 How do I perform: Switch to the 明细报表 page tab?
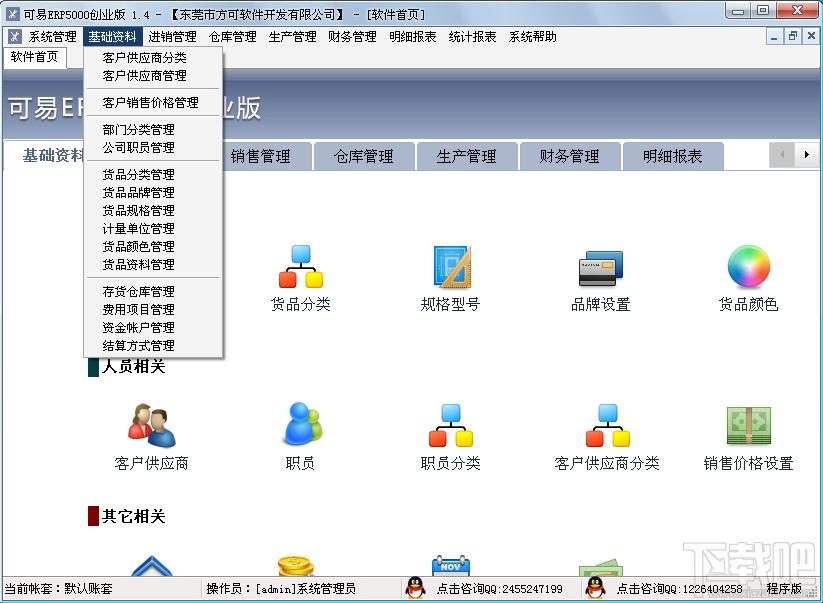[673, 156]
